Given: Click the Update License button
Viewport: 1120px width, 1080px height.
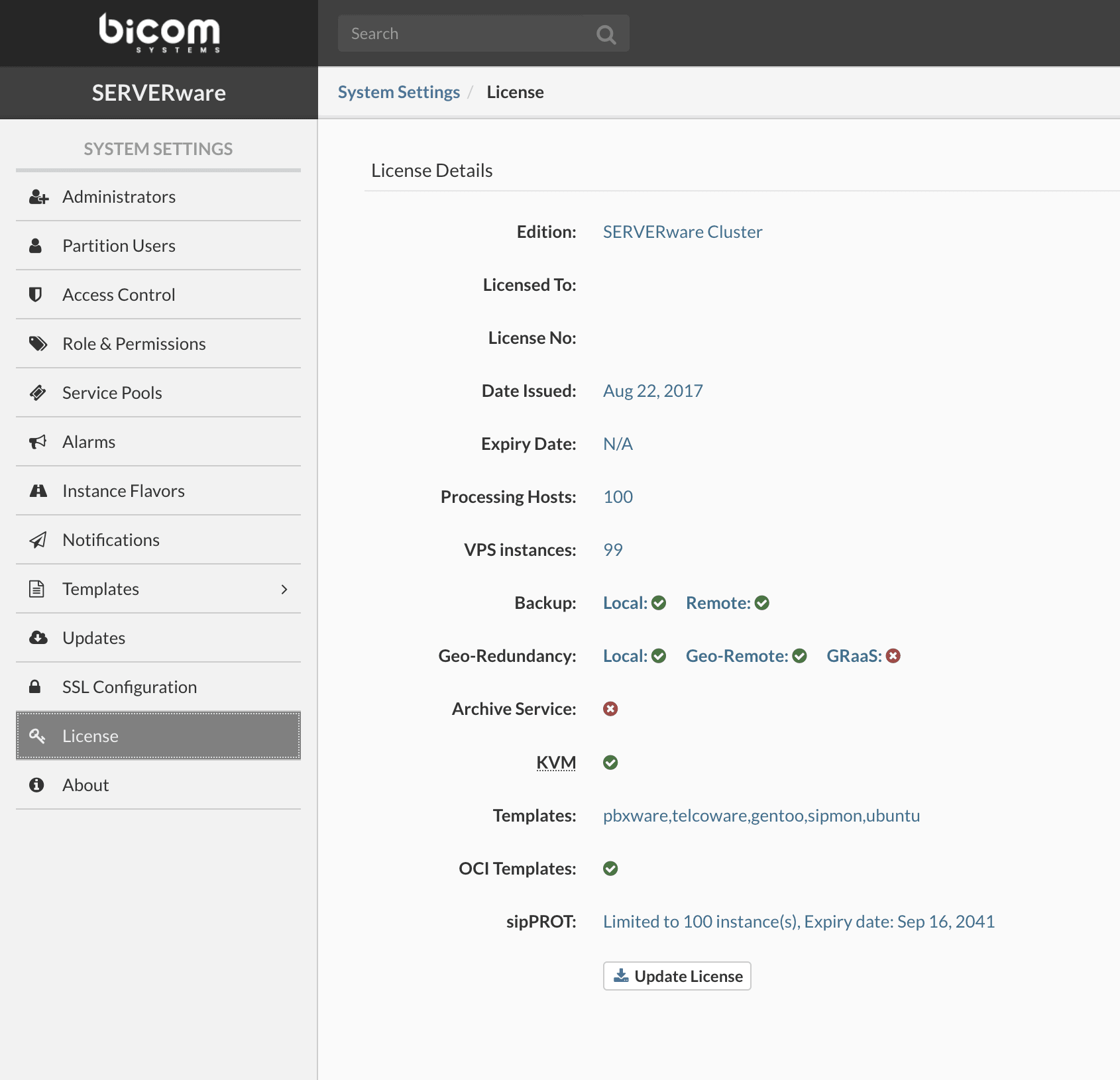Looking at the screenshot, I should click(677, 976).
